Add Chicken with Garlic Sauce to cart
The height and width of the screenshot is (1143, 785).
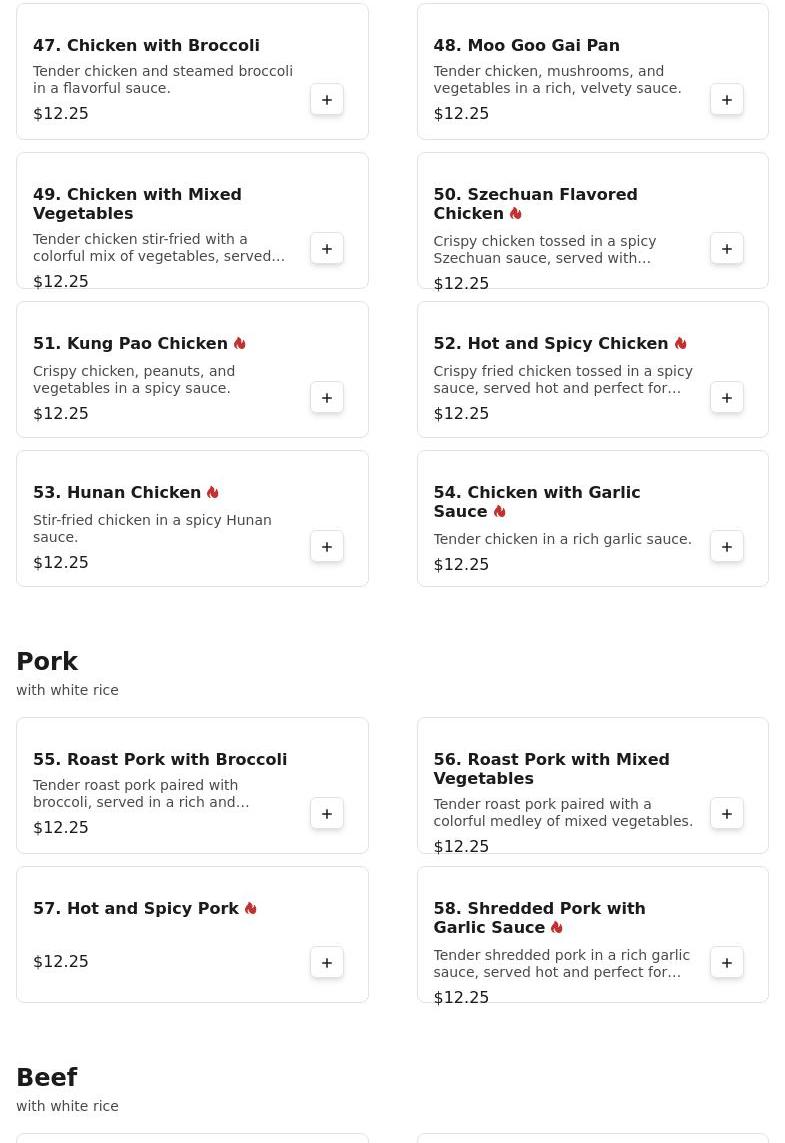(x=727, y=547)
